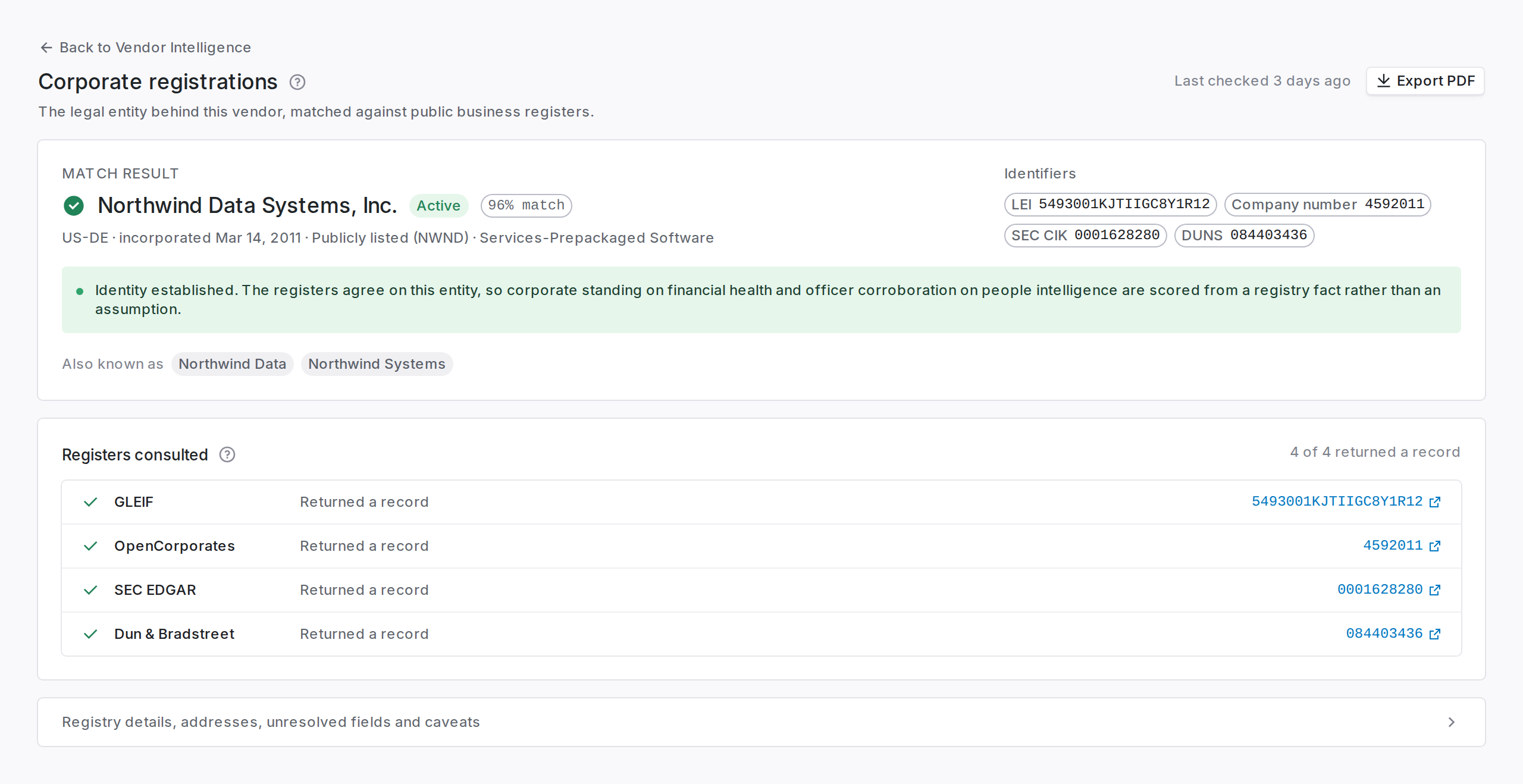Click the download icon in Export PDF
The height and width of the screenshot is (784, 1523).
pos(1384,81)
